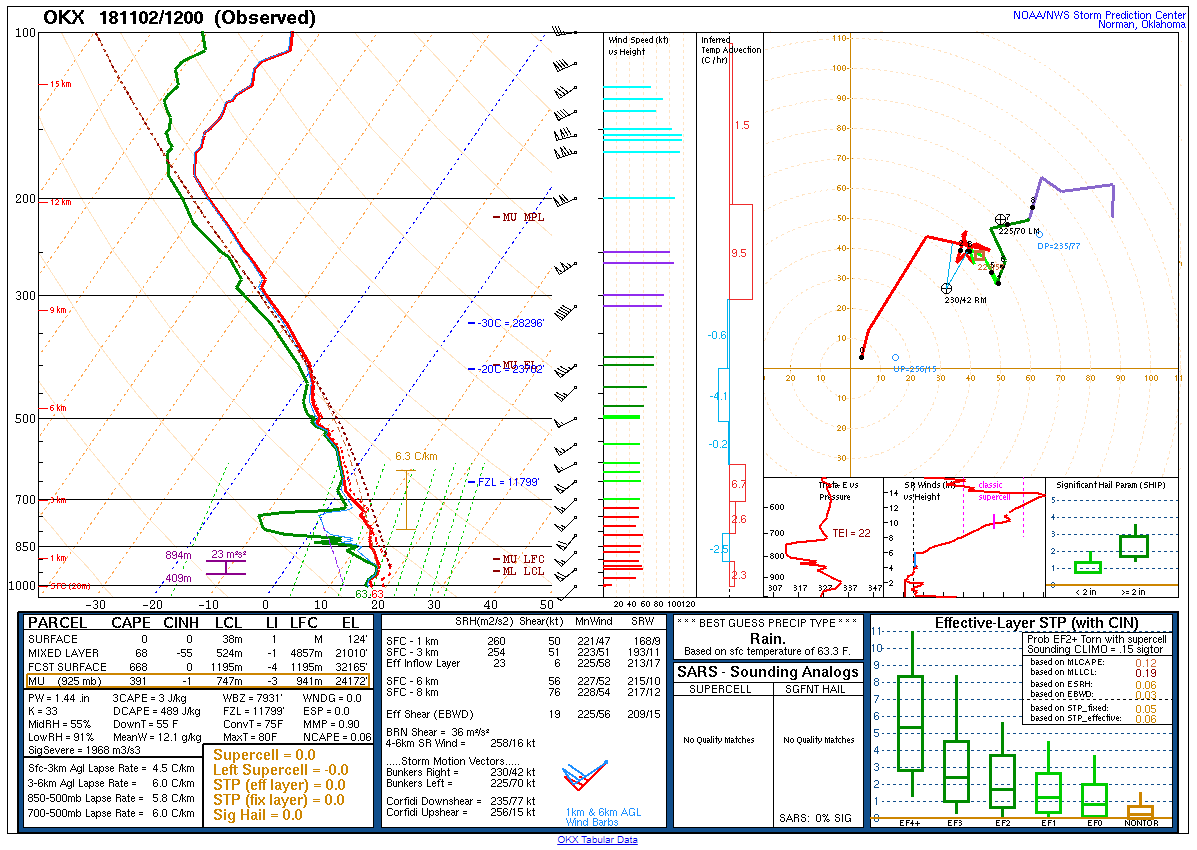Click the 'K = 33' index value
The width and height of the screenshot is (1197, 850).
[43, 711]
